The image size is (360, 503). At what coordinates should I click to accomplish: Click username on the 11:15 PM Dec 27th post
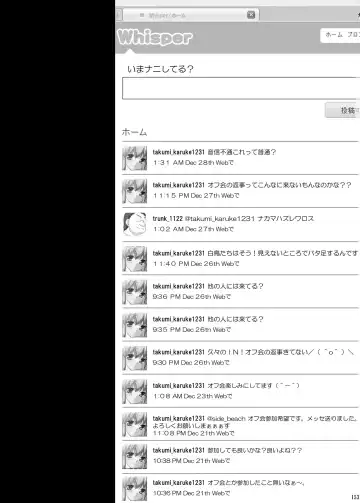(x=178, y=185)
